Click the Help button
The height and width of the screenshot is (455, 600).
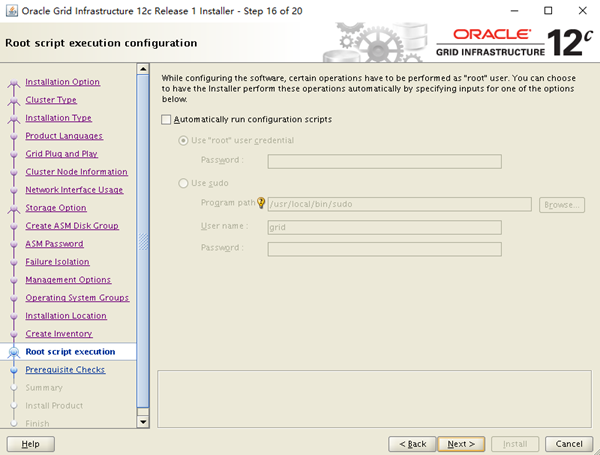point(31,444)
